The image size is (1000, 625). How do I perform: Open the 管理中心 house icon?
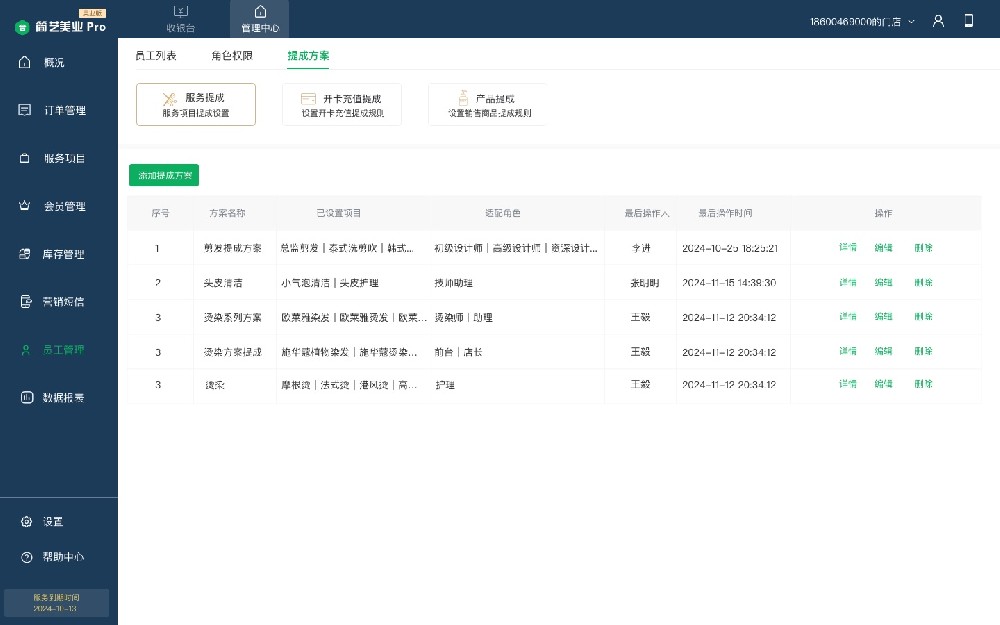pos(260,11)
